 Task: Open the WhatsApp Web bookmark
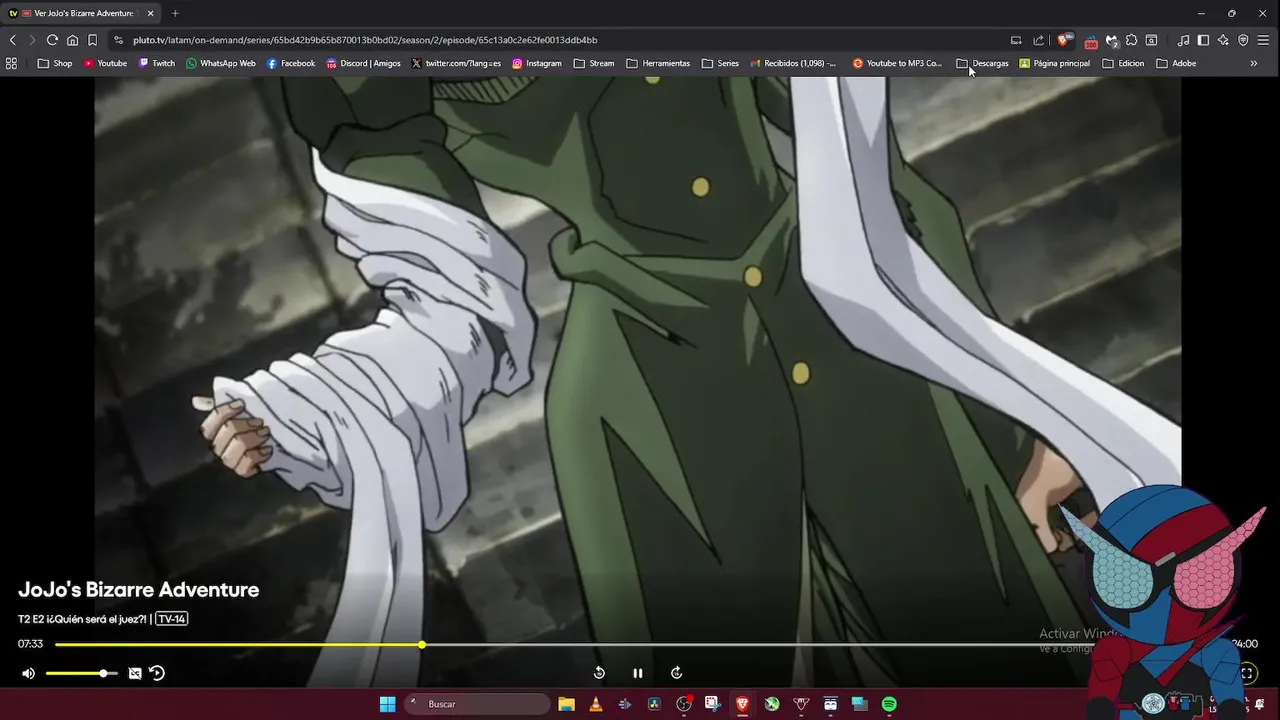220,63
